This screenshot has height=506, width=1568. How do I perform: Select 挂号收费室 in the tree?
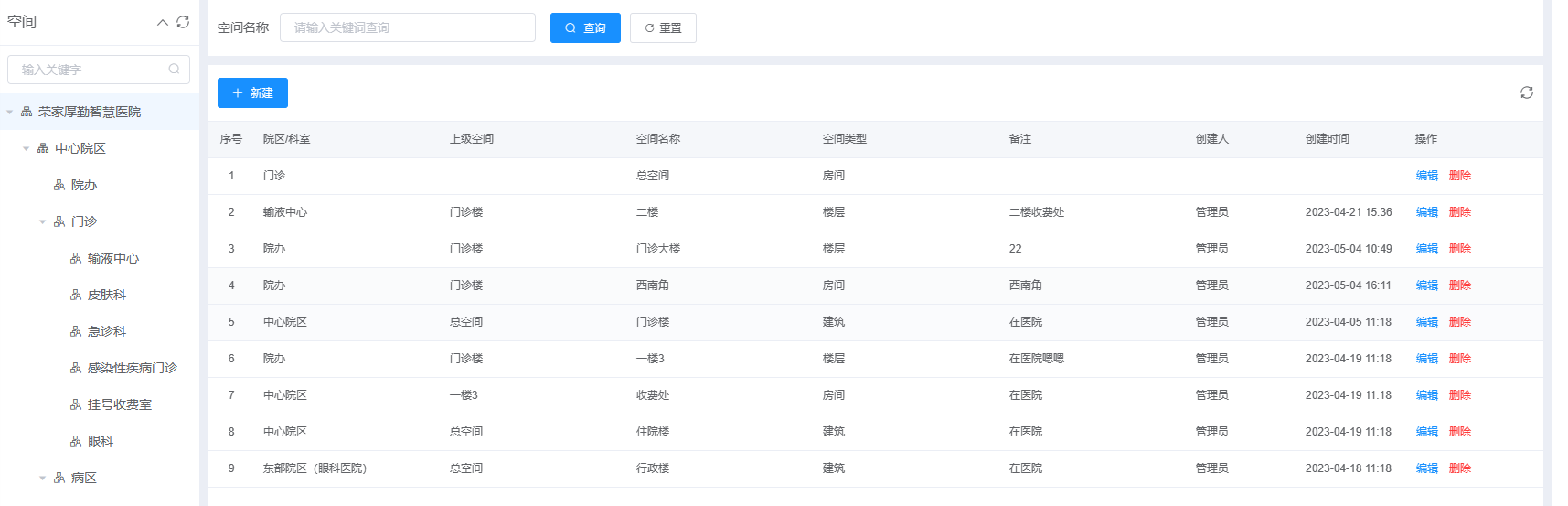(119, 404)
